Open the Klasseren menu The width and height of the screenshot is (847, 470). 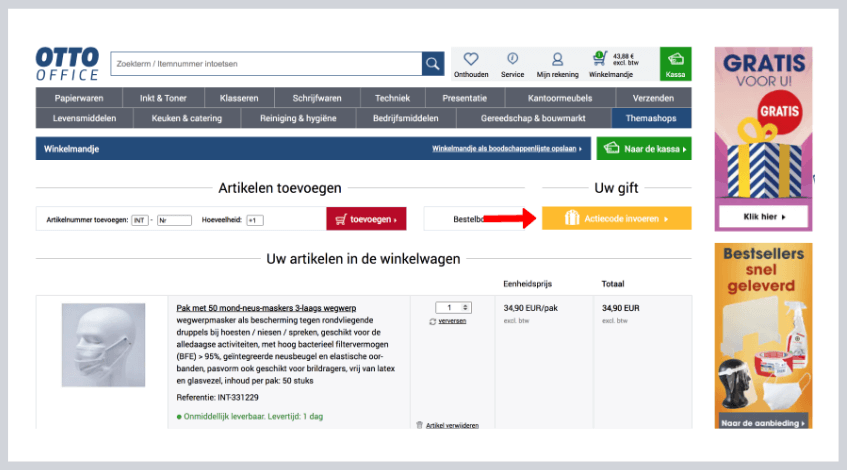pos(239,98)
